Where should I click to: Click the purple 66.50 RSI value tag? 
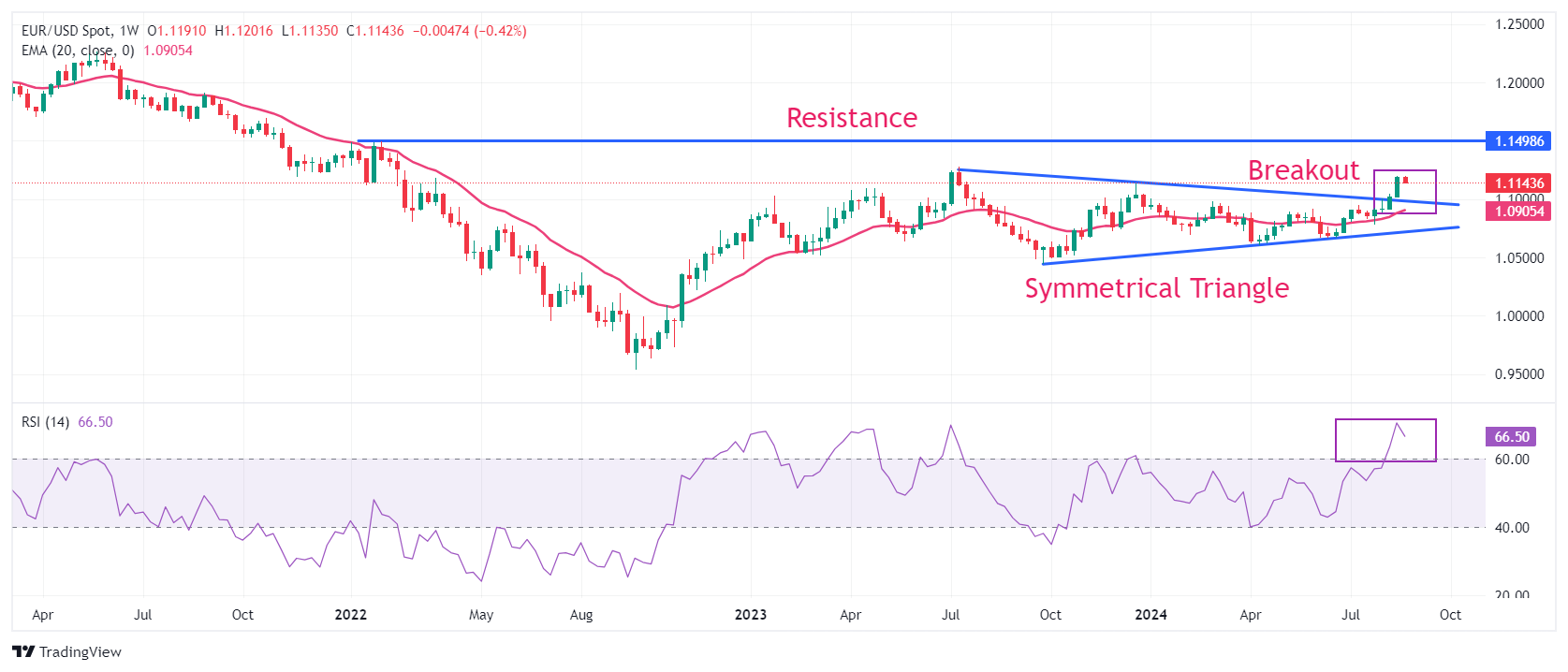click(x=1511, y=437)
